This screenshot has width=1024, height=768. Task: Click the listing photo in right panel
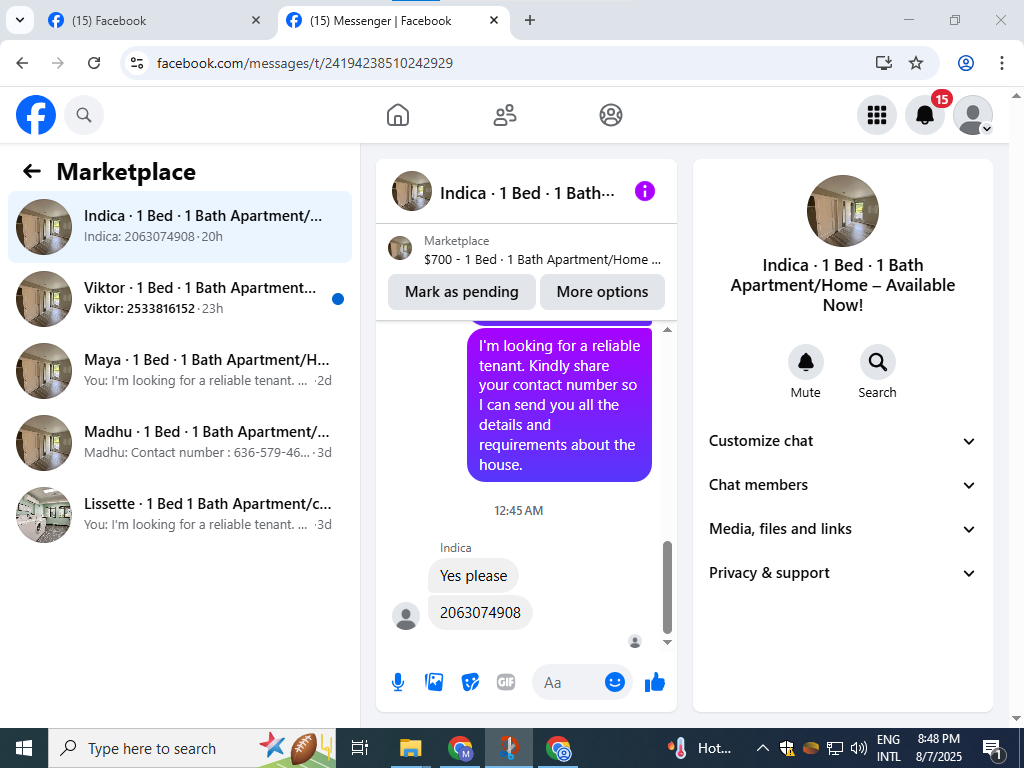click(842, 211)
